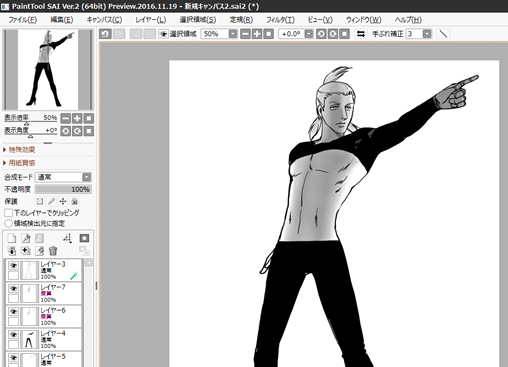Select the 領域検出元に指定 radio button
Image resolution: width=508 pixels, height=367 pixels.
pyautogui.click(x=8, y=223)
